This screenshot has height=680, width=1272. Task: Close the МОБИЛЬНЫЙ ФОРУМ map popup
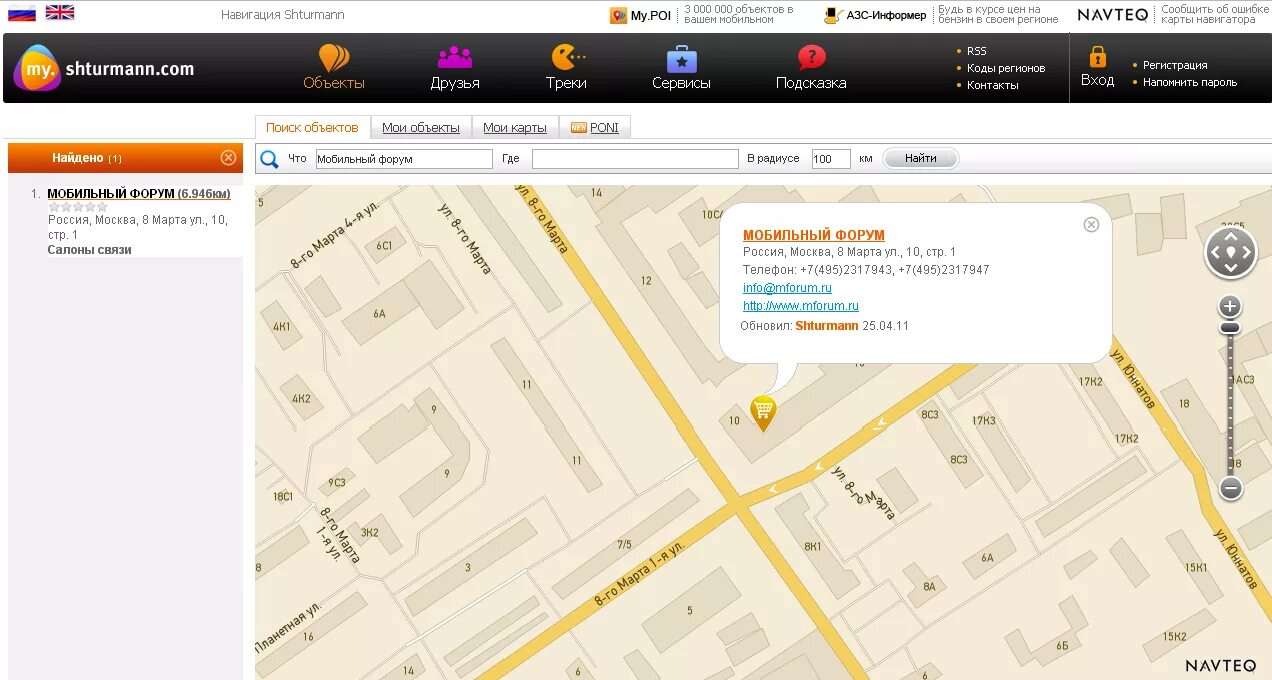tap(1091, 224)
